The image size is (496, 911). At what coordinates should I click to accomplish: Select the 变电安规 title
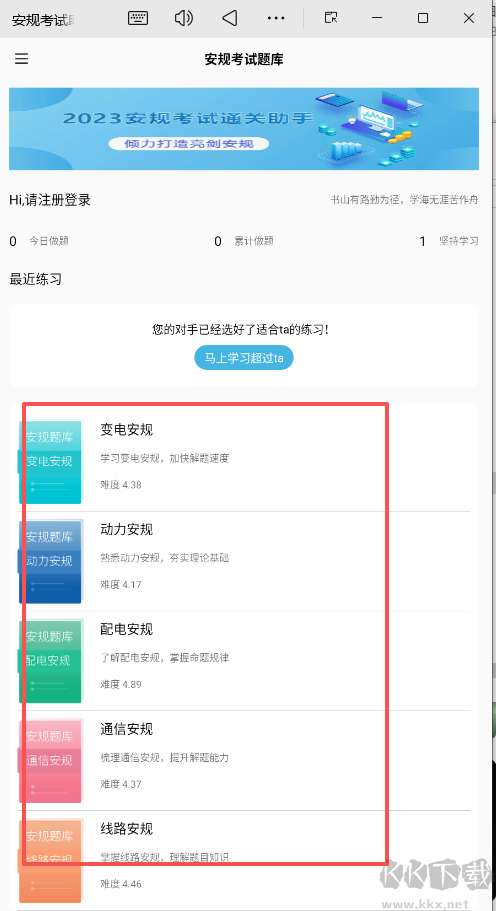pyautogui.click(x=127, y=430)
